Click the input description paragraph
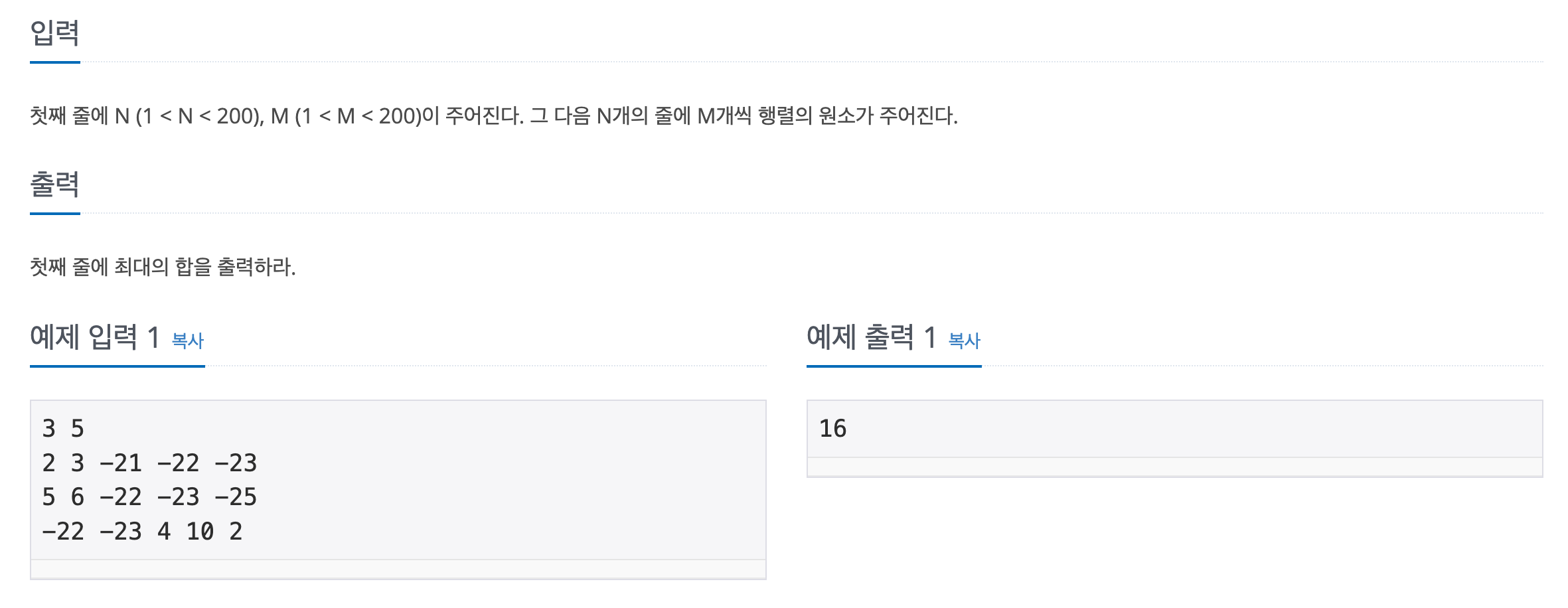The width and height of the screenshot is (1568, 608). (x=494, y=116)
